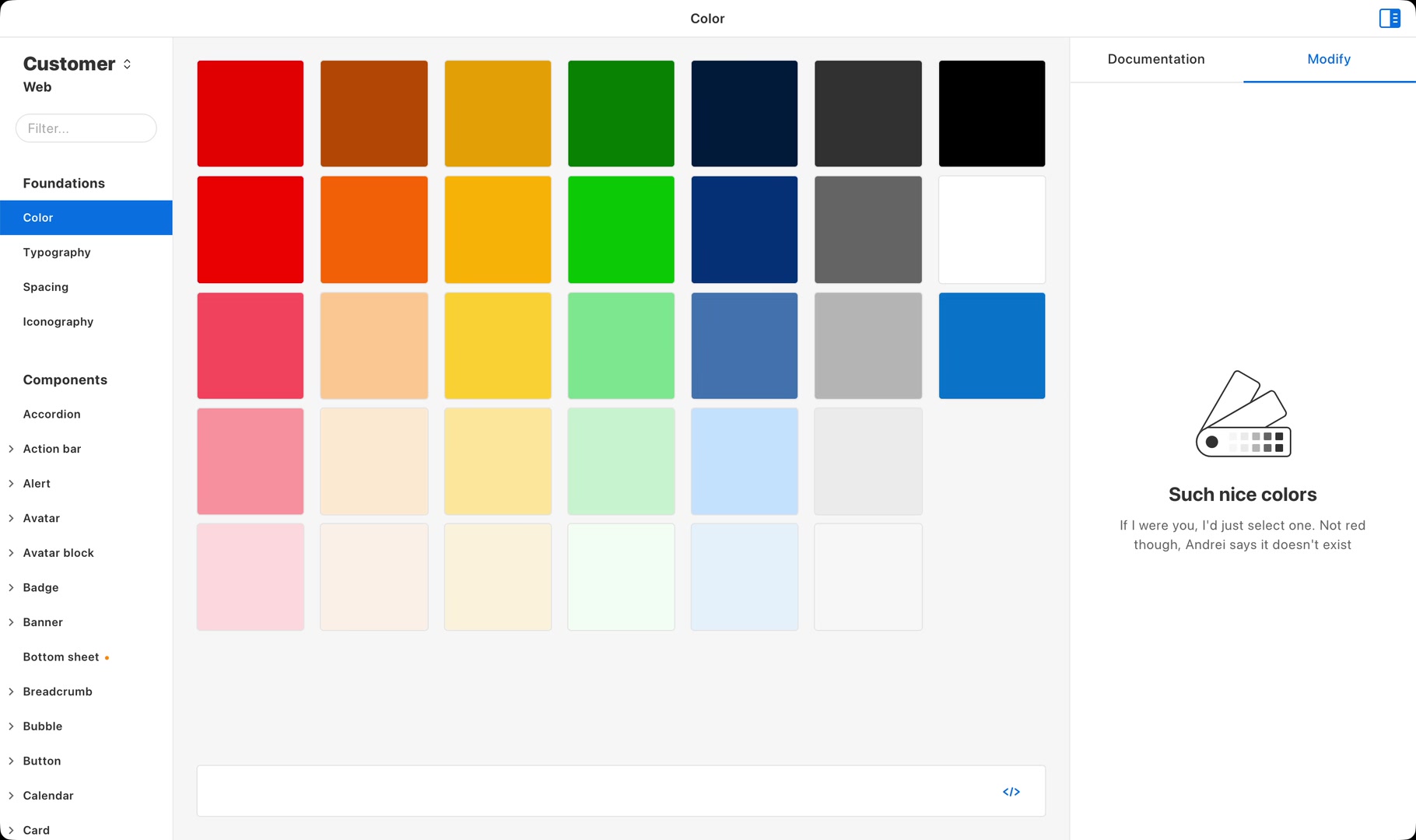Pick the darkest navy swatch in top row
The height and width of the screenshot is (840, 1416).
click(x=745, y=114)
